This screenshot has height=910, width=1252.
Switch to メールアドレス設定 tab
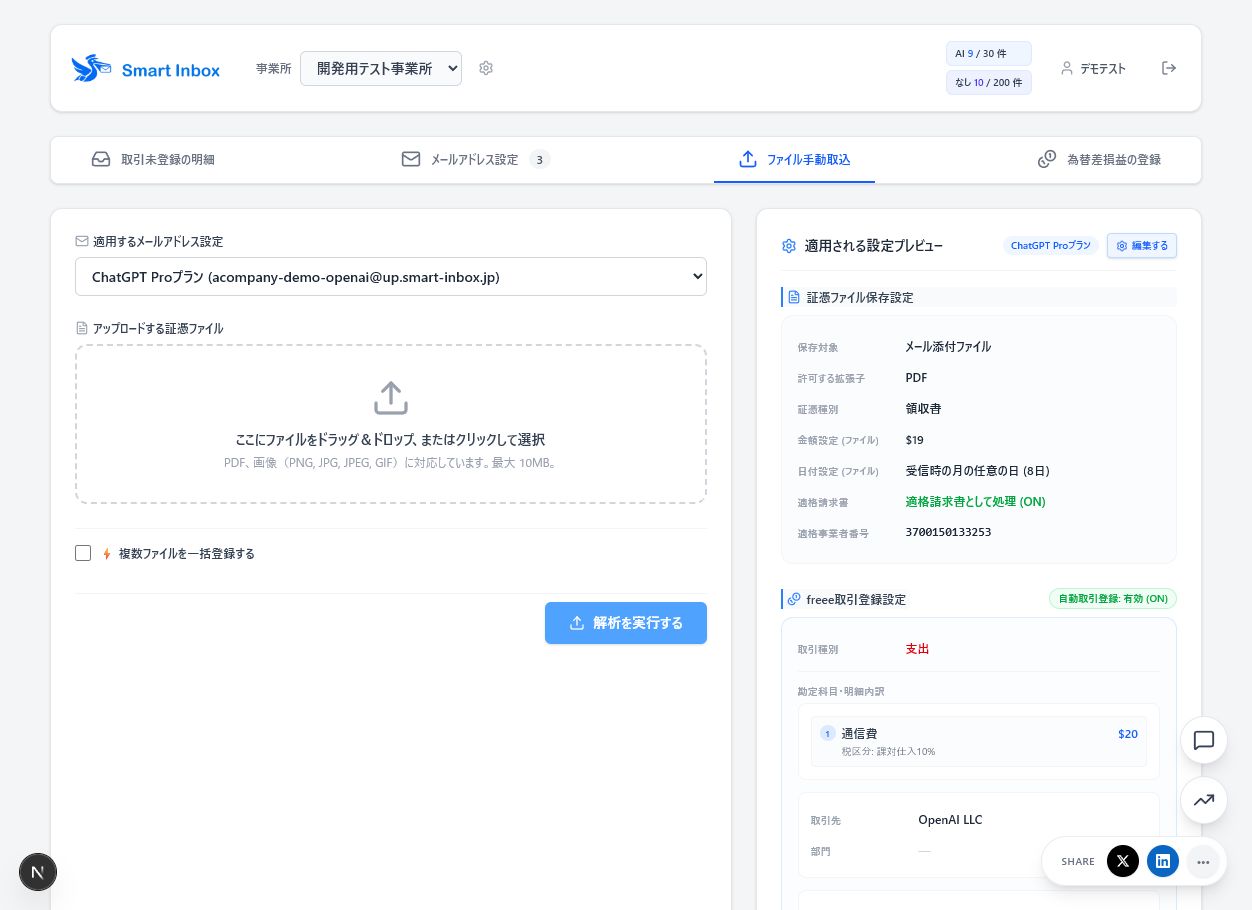pos(476,159)
